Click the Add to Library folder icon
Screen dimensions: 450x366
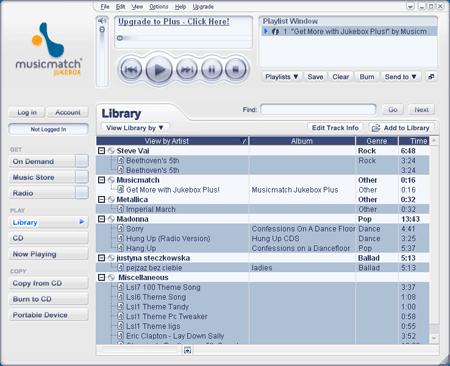coord(376,128)
